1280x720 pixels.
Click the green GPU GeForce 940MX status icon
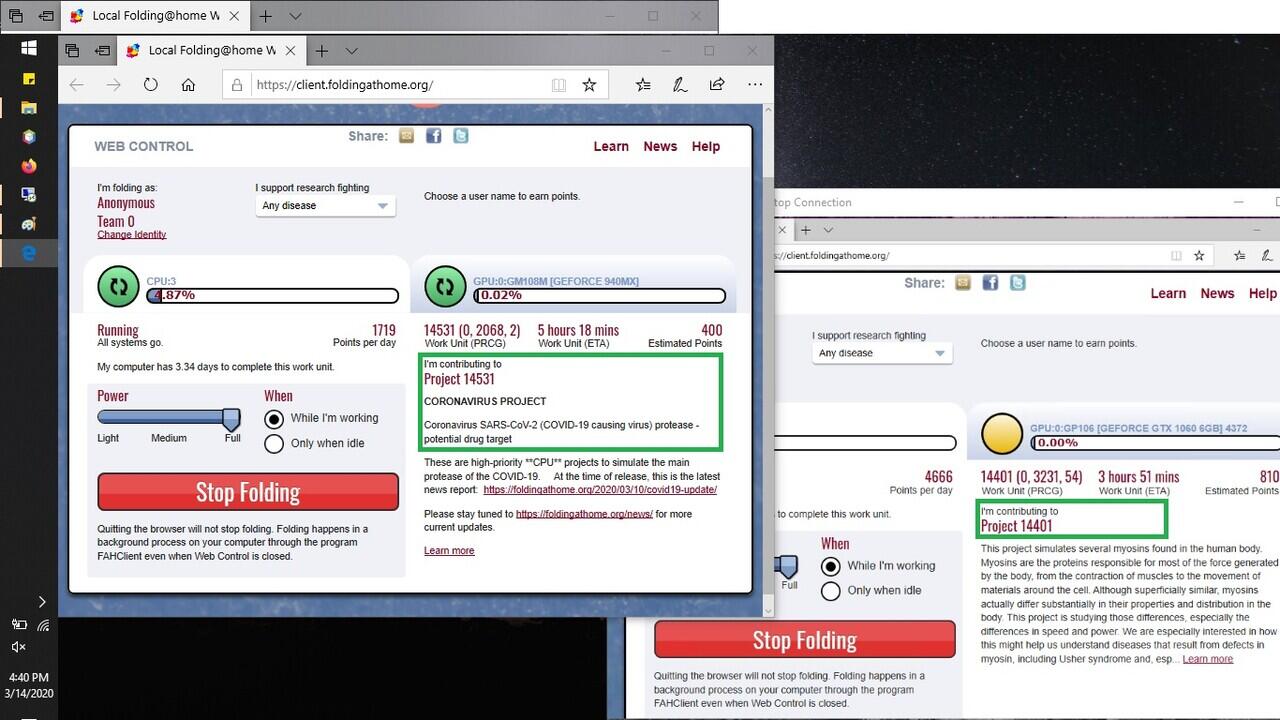pos(445,286)
